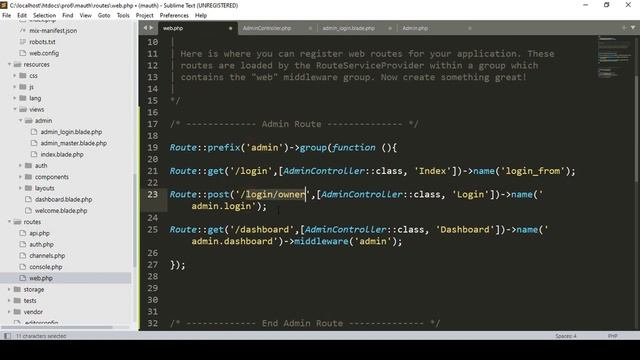This screenshot has height=360, width=640.
Task: Expand the storage folder arrow
Action: pos(9,289)
